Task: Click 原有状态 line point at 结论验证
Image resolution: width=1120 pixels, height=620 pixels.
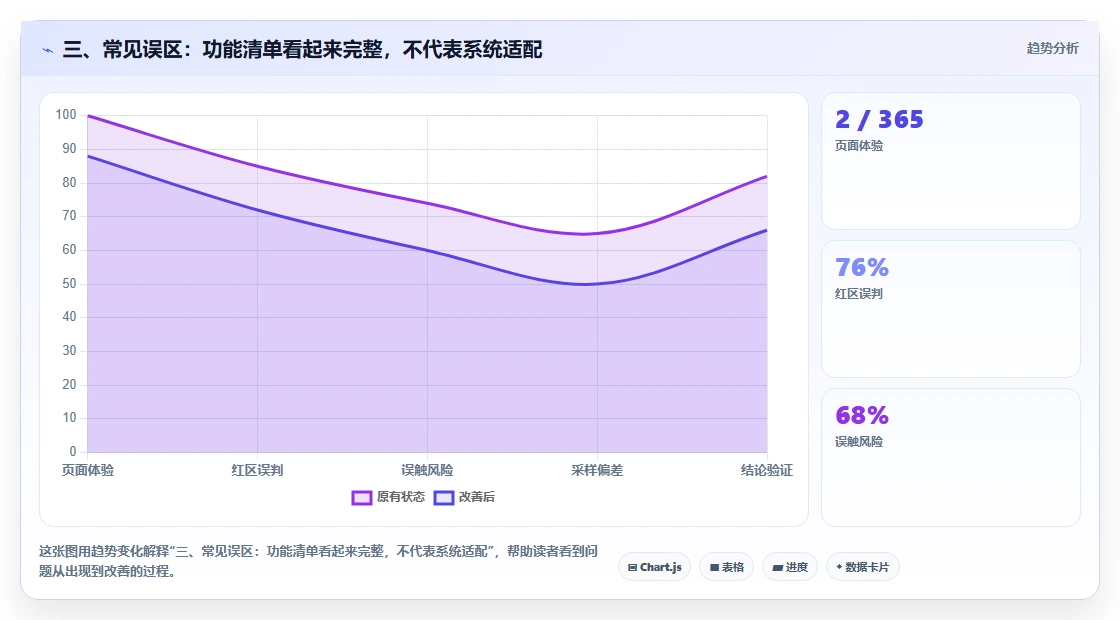Action: click(x=766, y=176)
